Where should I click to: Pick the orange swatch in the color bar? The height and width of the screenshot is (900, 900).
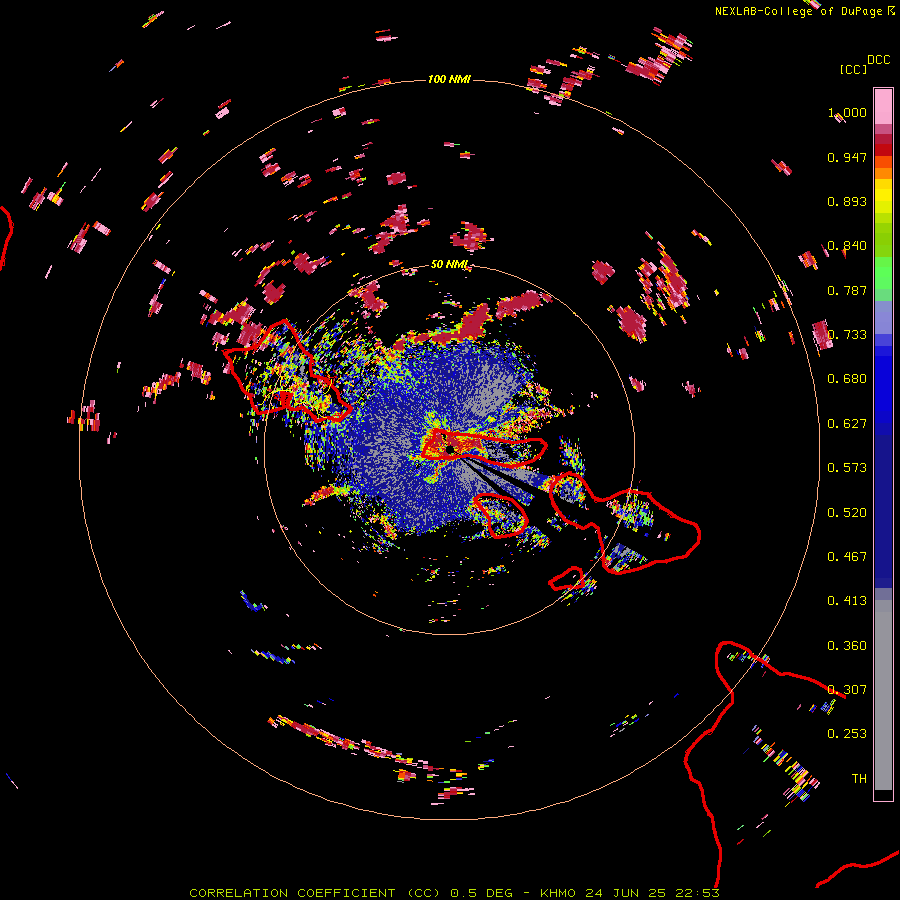click(x=883, y=173)
